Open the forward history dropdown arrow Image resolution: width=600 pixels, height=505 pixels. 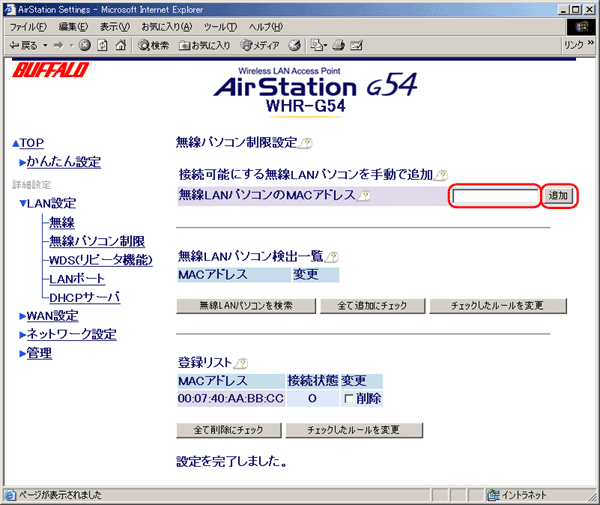point(71,46)
